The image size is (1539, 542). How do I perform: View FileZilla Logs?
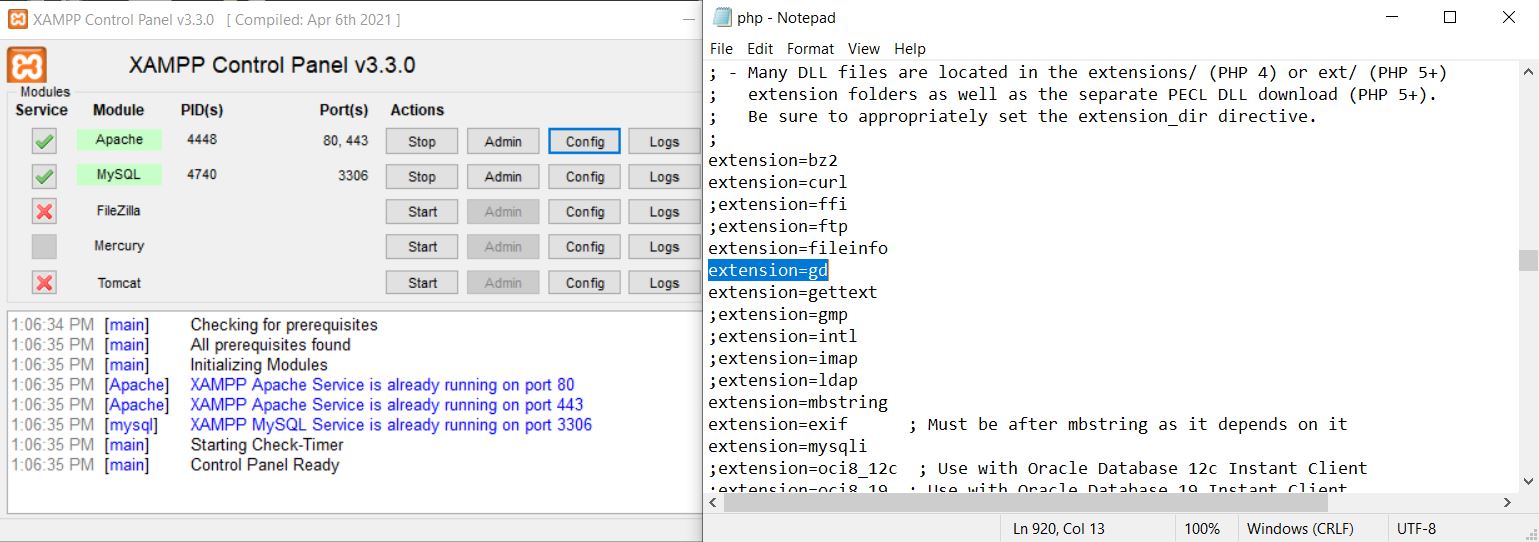coord(664,211)
